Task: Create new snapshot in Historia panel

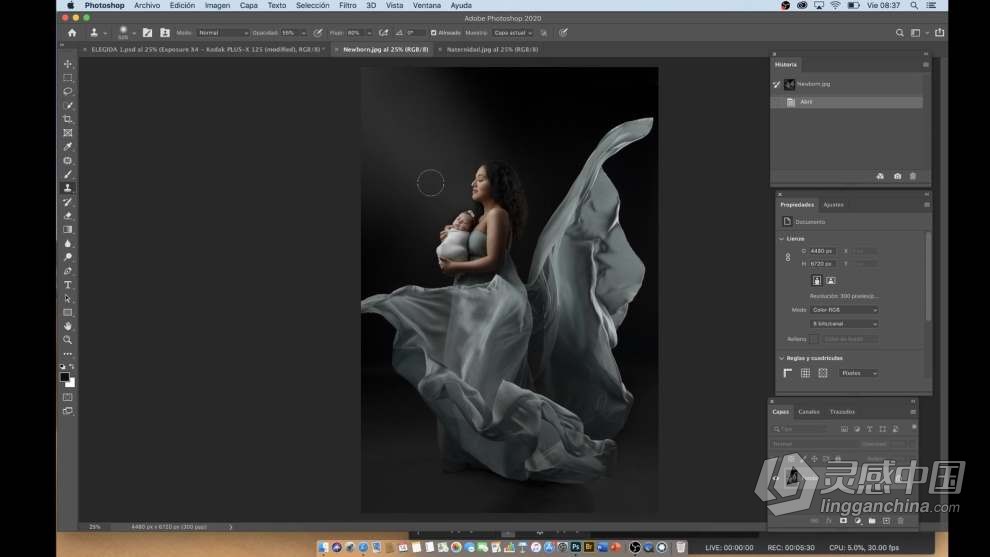Action: 897,176
